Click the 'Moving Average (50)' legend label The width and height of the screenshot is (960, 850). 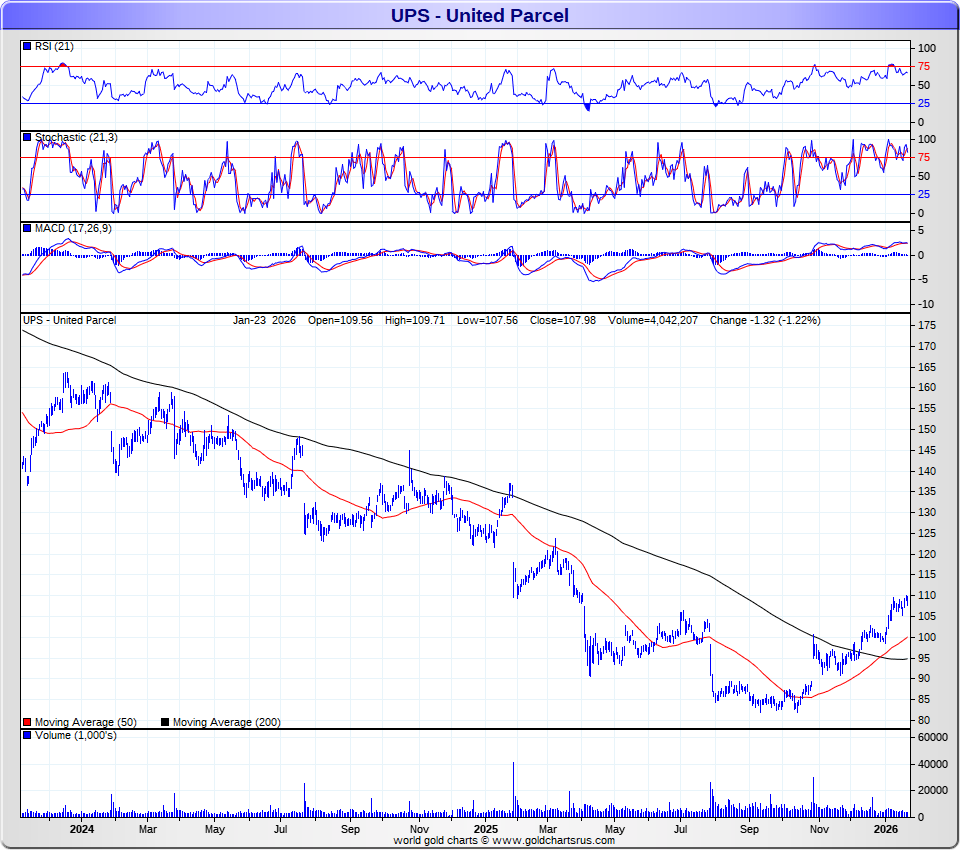coord(85,722)
